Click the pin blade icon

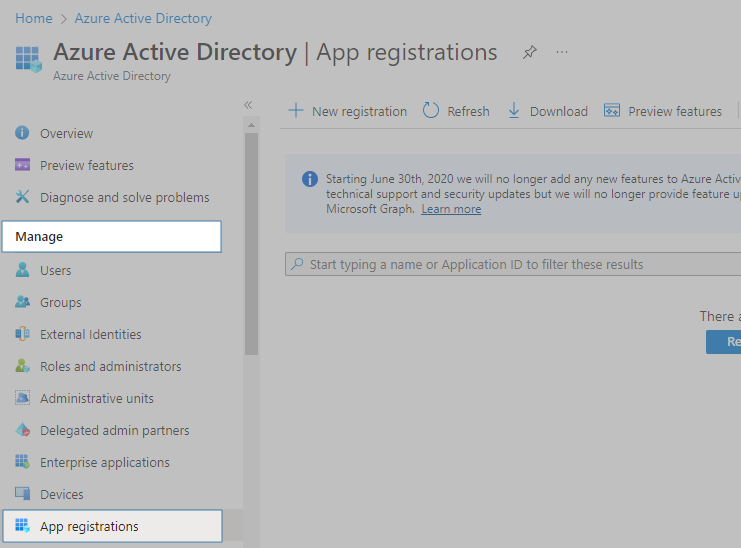coord(530,53)
